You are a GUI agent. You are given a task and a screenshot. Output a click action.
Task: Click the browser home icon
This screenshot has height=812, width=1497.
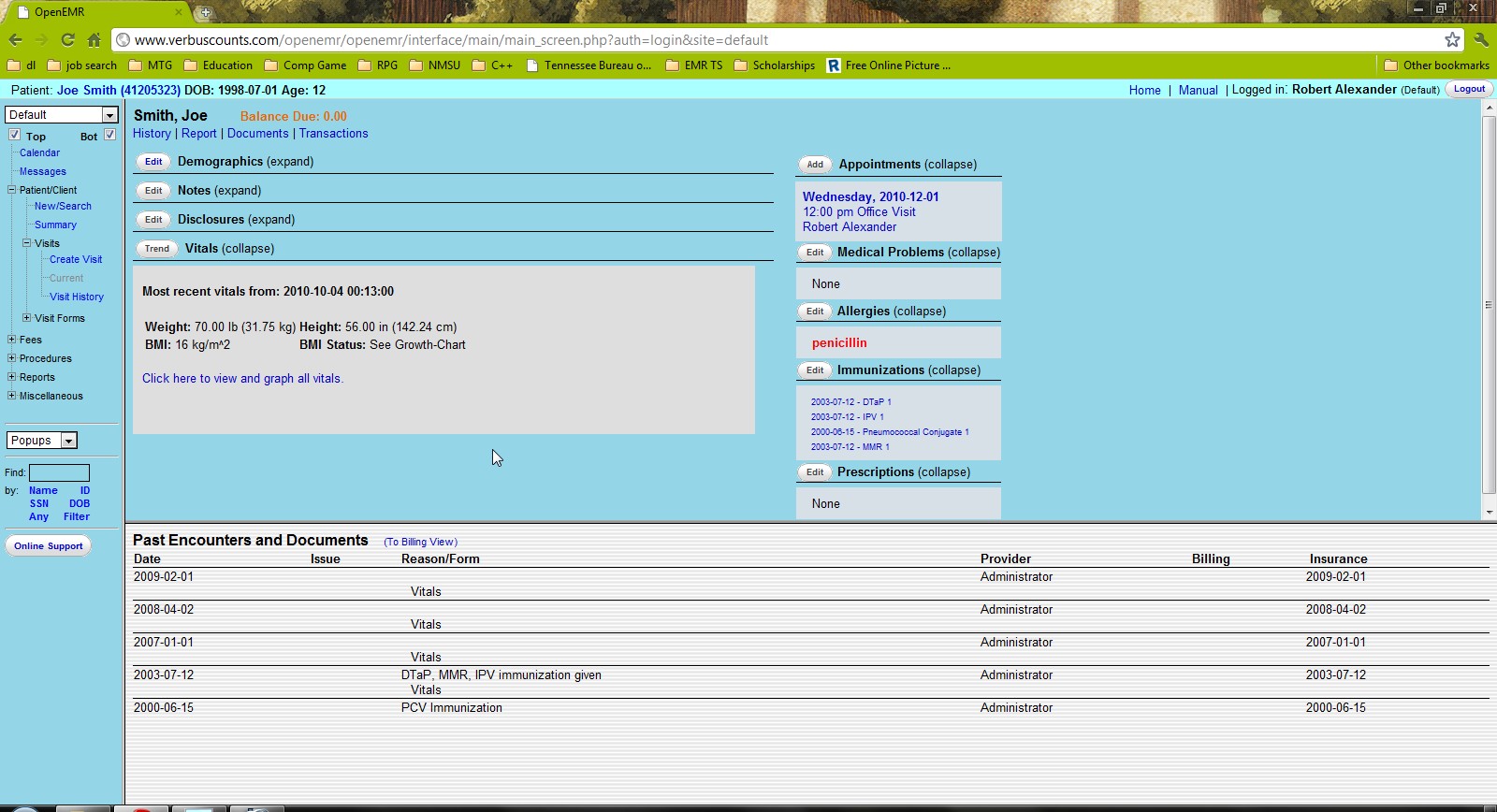point(94,40)
